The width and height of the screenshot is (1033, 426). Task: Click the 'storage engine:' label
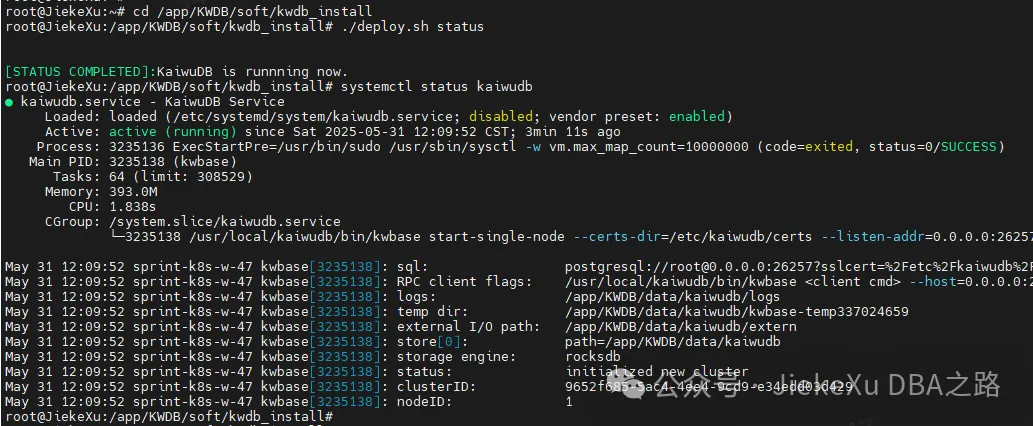tap(457, 357)
